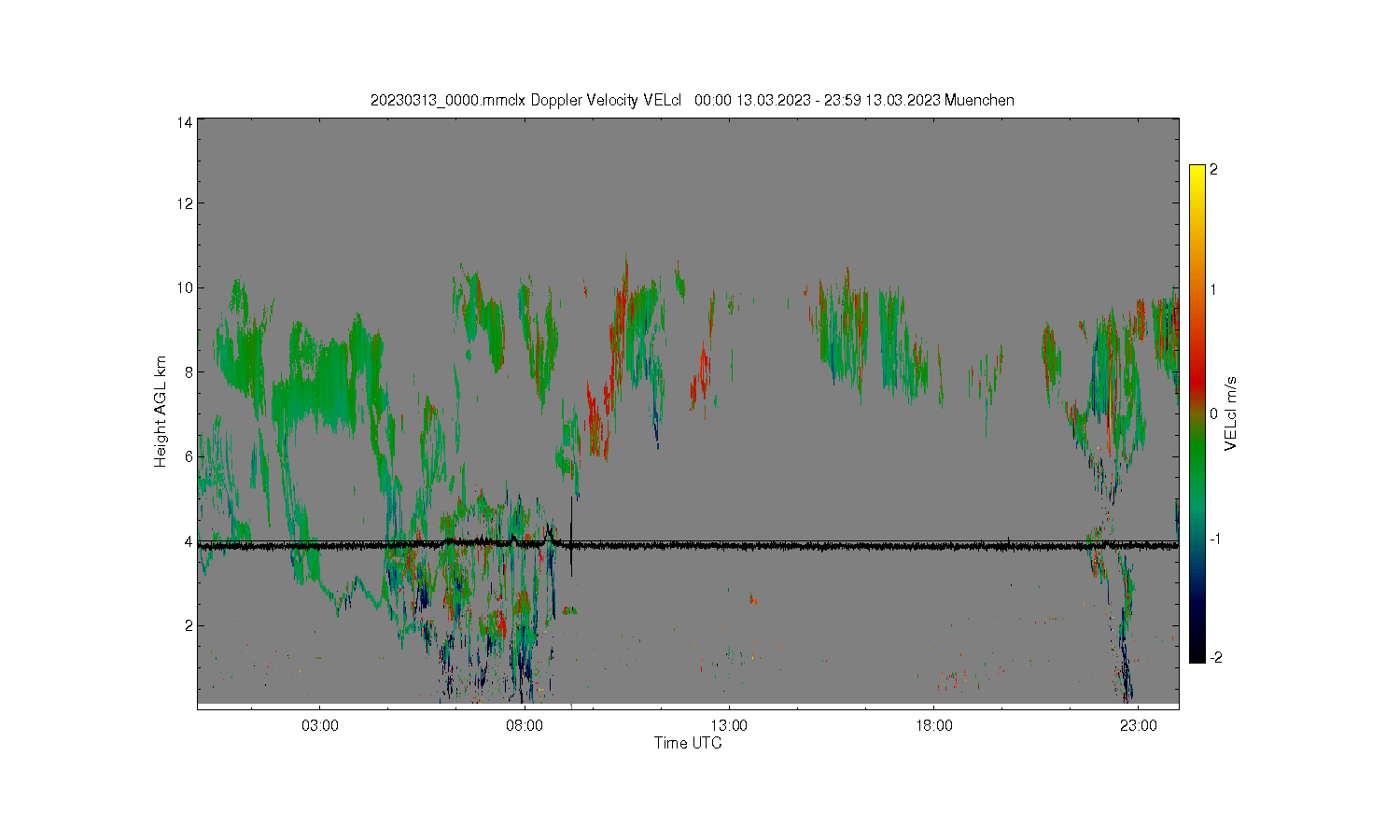Click the colorbar tick label '-1'
1400x840 pixels.
coord(1215,539)
